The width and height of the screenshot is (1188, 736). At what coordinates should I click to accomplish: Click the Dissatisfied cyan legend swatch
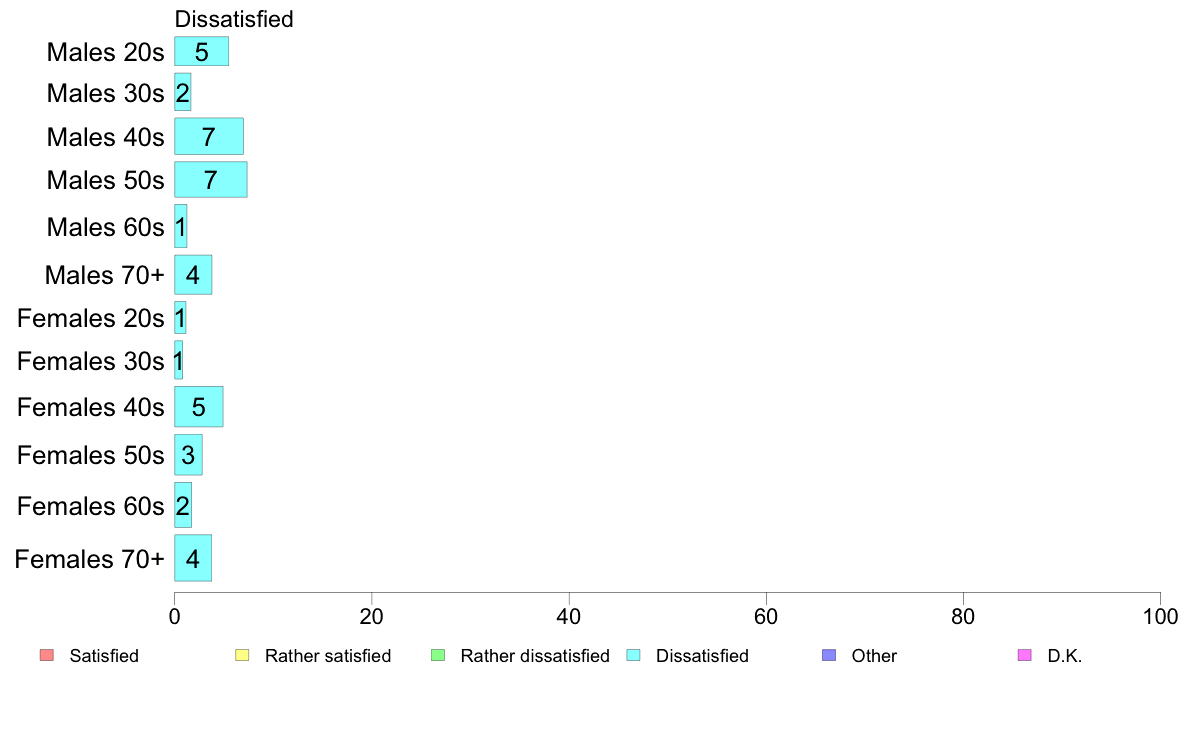coord(633,655)
